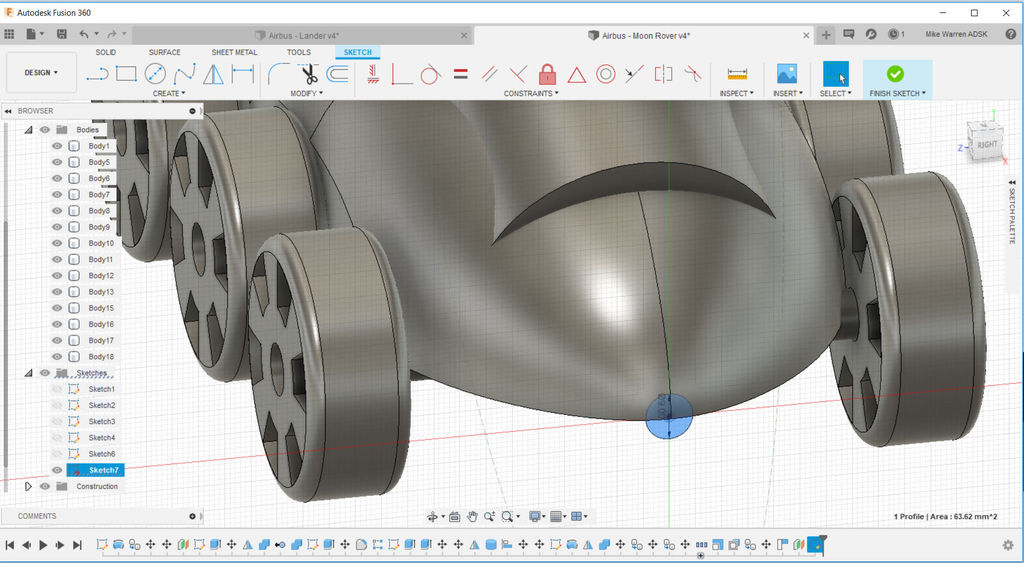Switch to the SURFACE tab
Screen dimensions: 1024x563
click(x=165, y=52)
